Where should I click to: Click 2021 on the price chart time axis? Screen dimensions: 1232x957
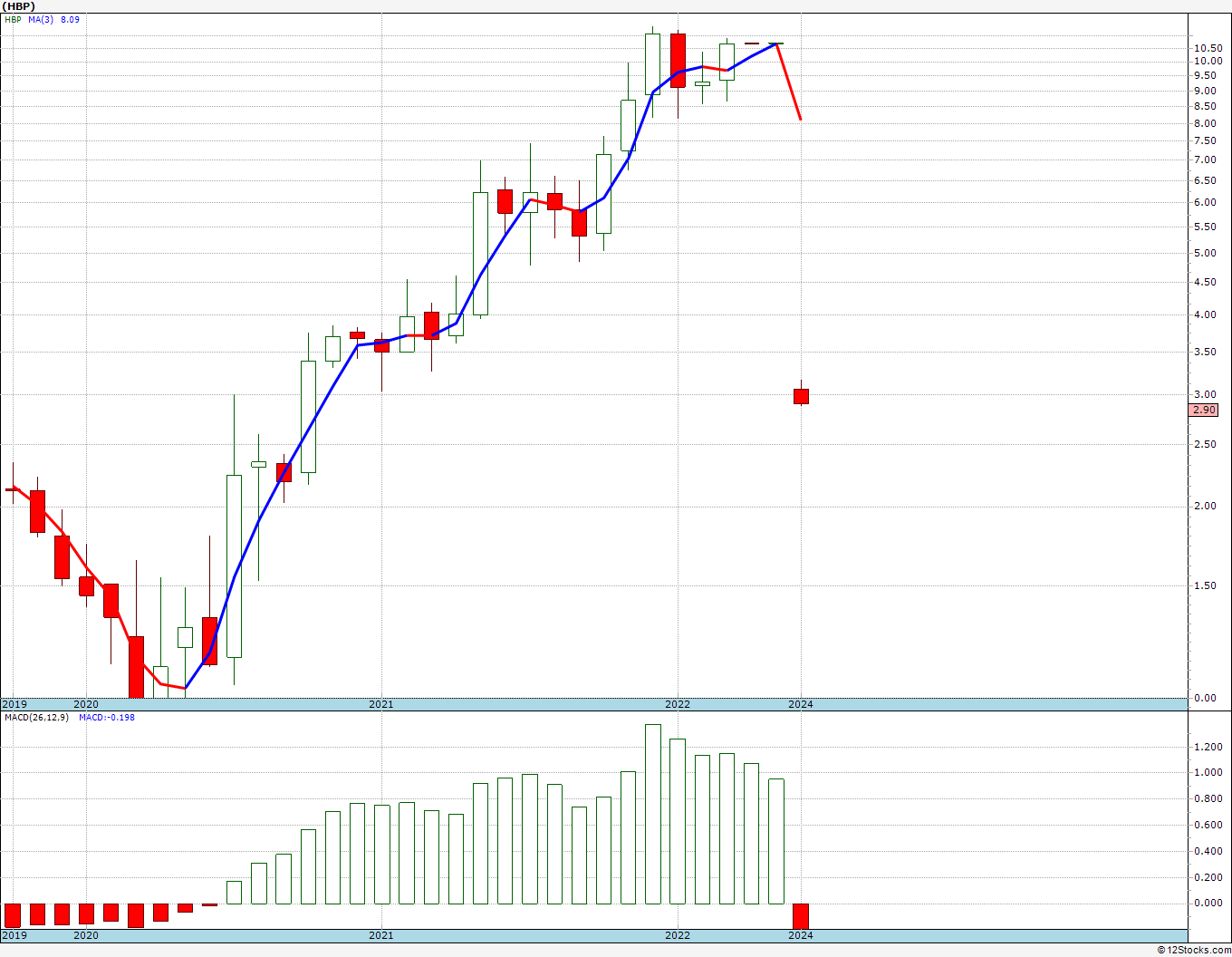(x=381, y=704)
